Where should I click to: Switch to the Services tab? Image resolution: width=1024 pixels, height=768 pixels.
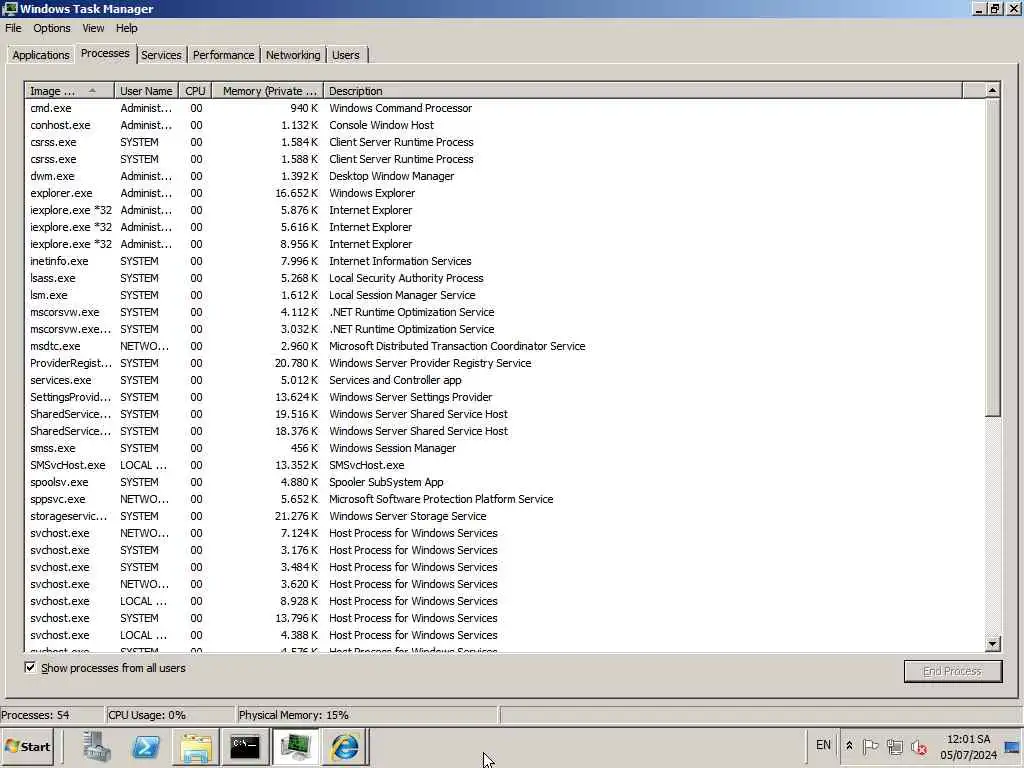(x=161, y=55)
